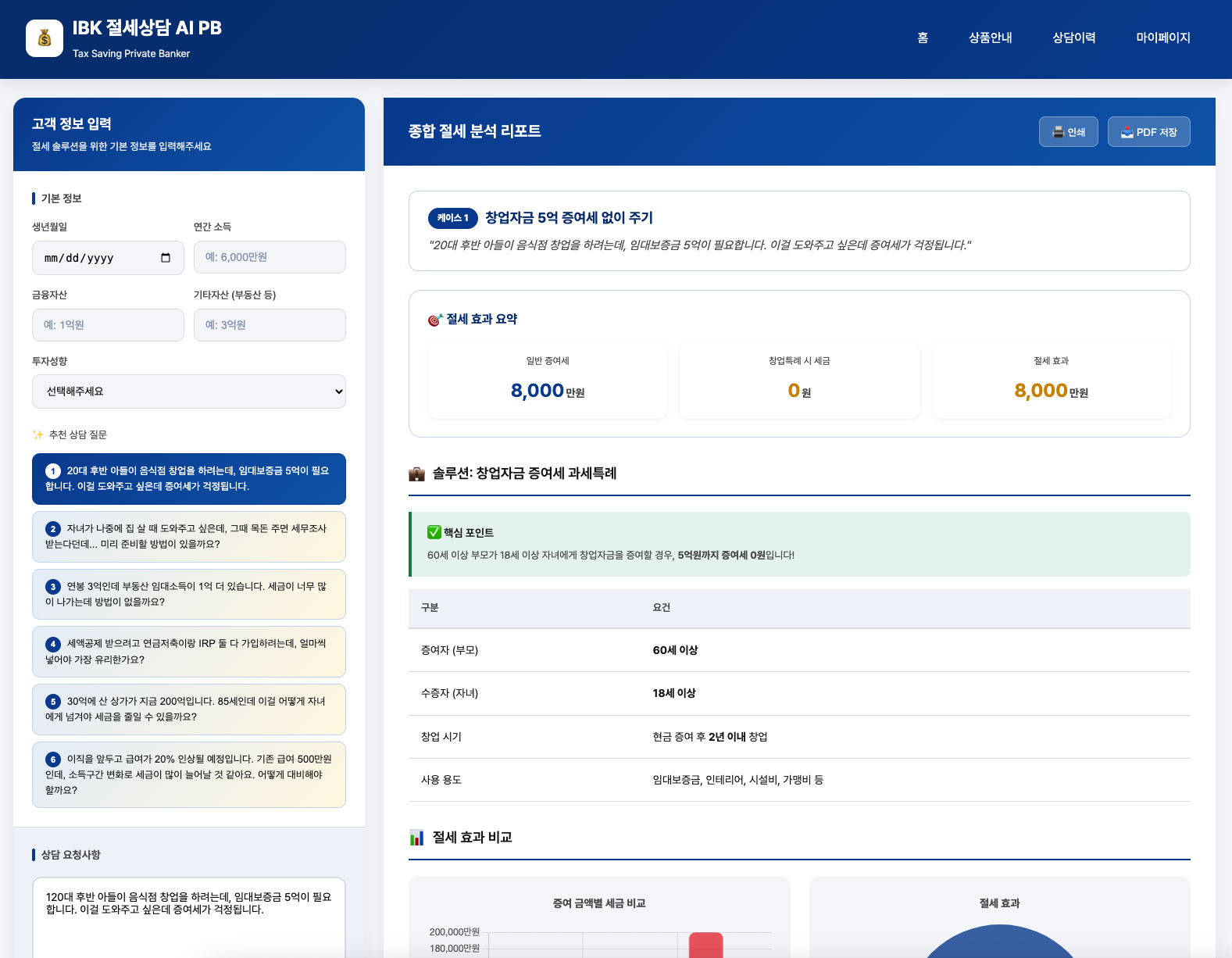Click the 요건 table column header

tap(662, 608)
